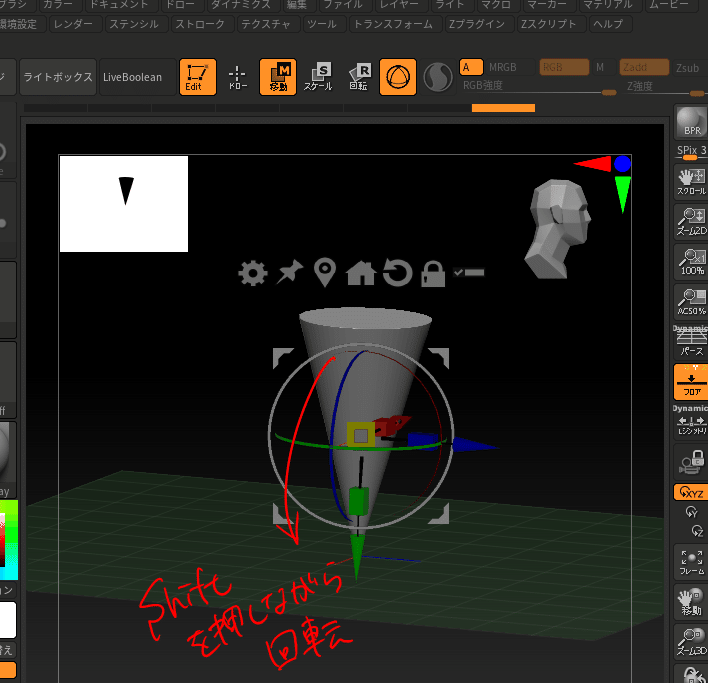Click the yellow center square of gizmo

[361, 436]
